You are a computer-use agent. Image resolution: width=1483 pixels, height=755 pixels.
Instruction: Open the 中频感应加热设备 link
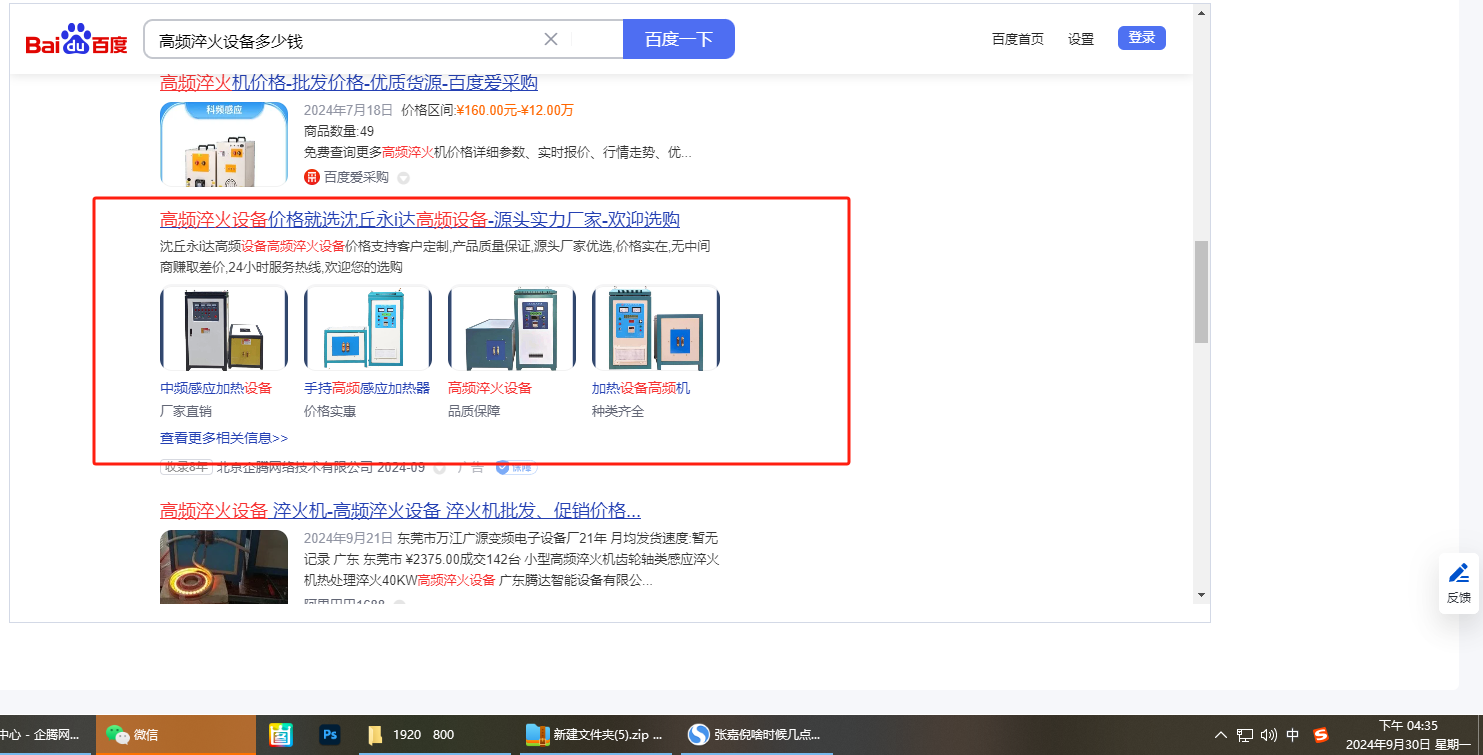(216, 388)
